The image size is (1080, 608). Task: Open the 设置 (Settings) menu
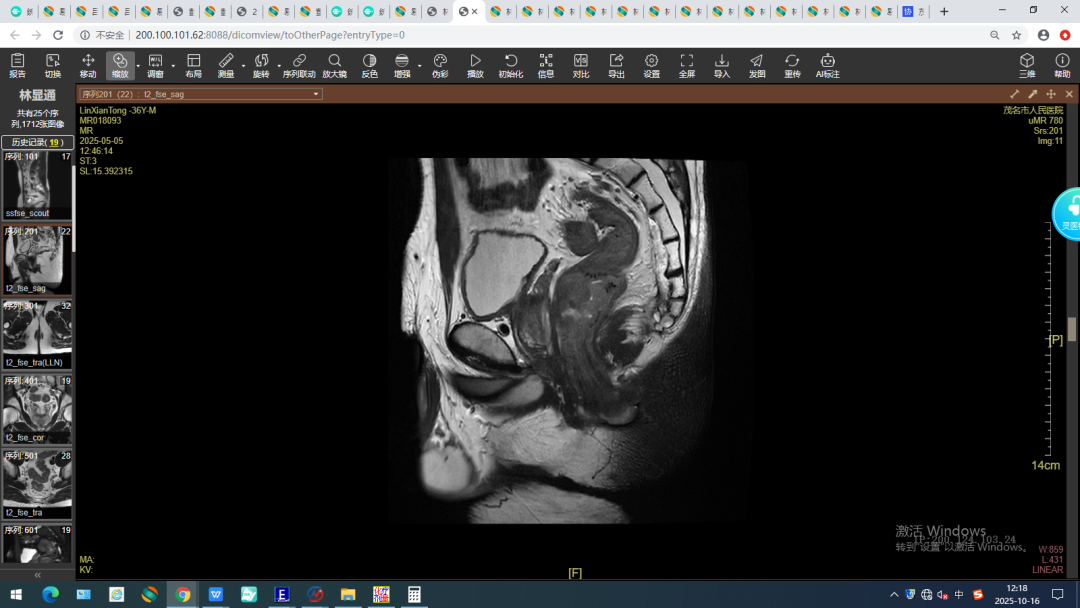(x=651, y=65)
